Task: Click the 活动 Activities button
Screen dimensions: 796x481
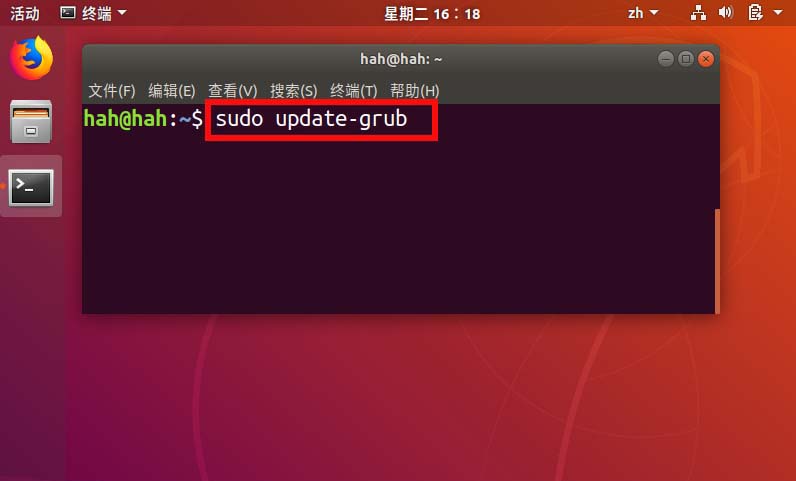Action: click(x=25, y=13)
